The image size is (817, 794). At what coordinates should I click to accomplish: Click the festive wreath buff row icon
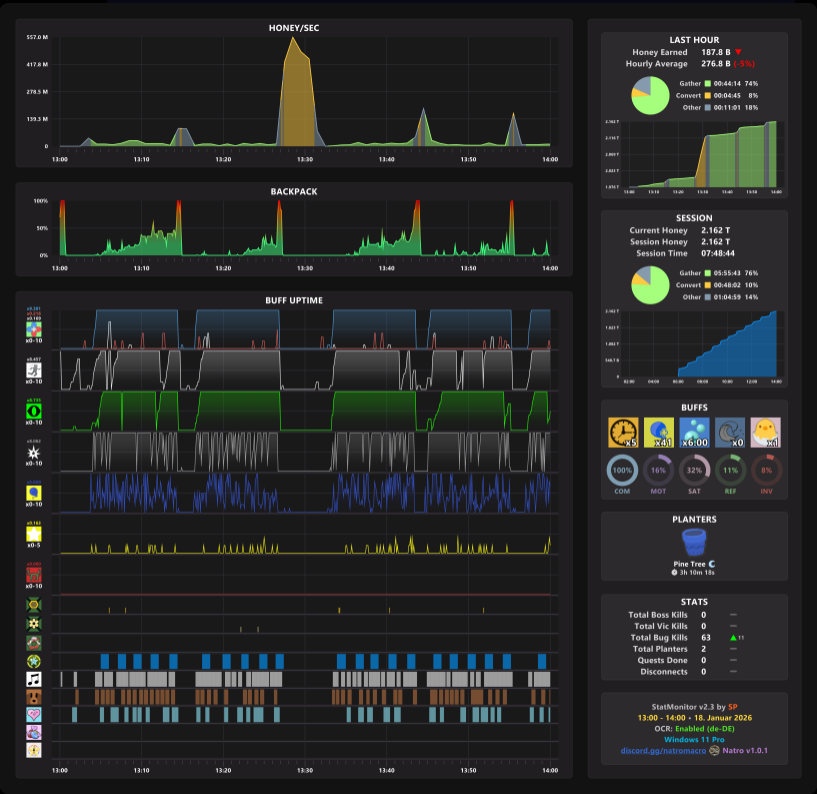coord(34,642)
